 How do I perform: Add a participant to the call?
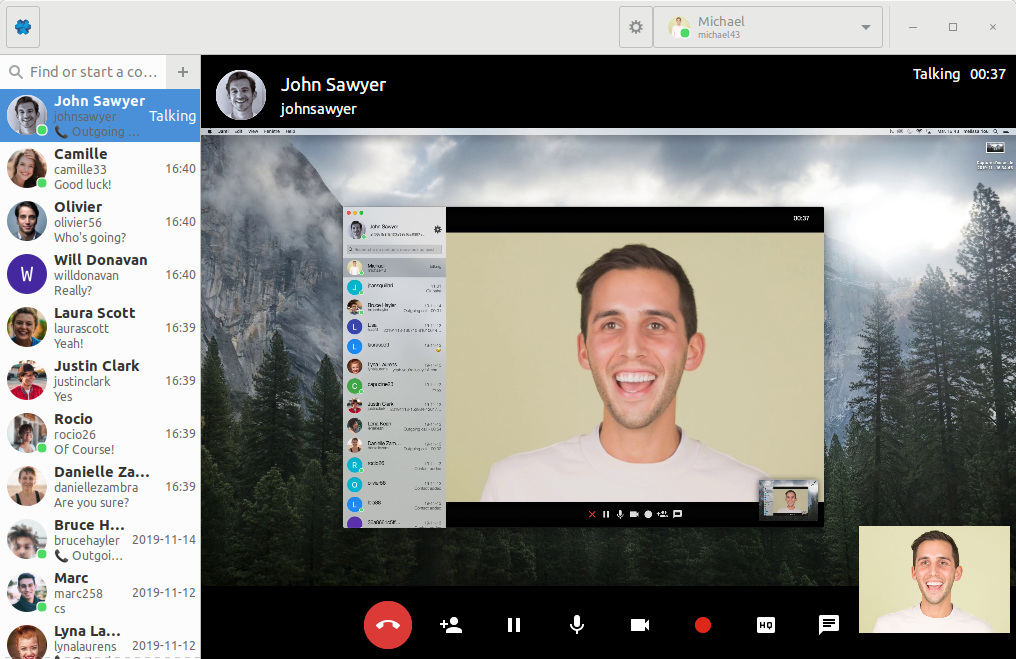(x=451, y=625)
